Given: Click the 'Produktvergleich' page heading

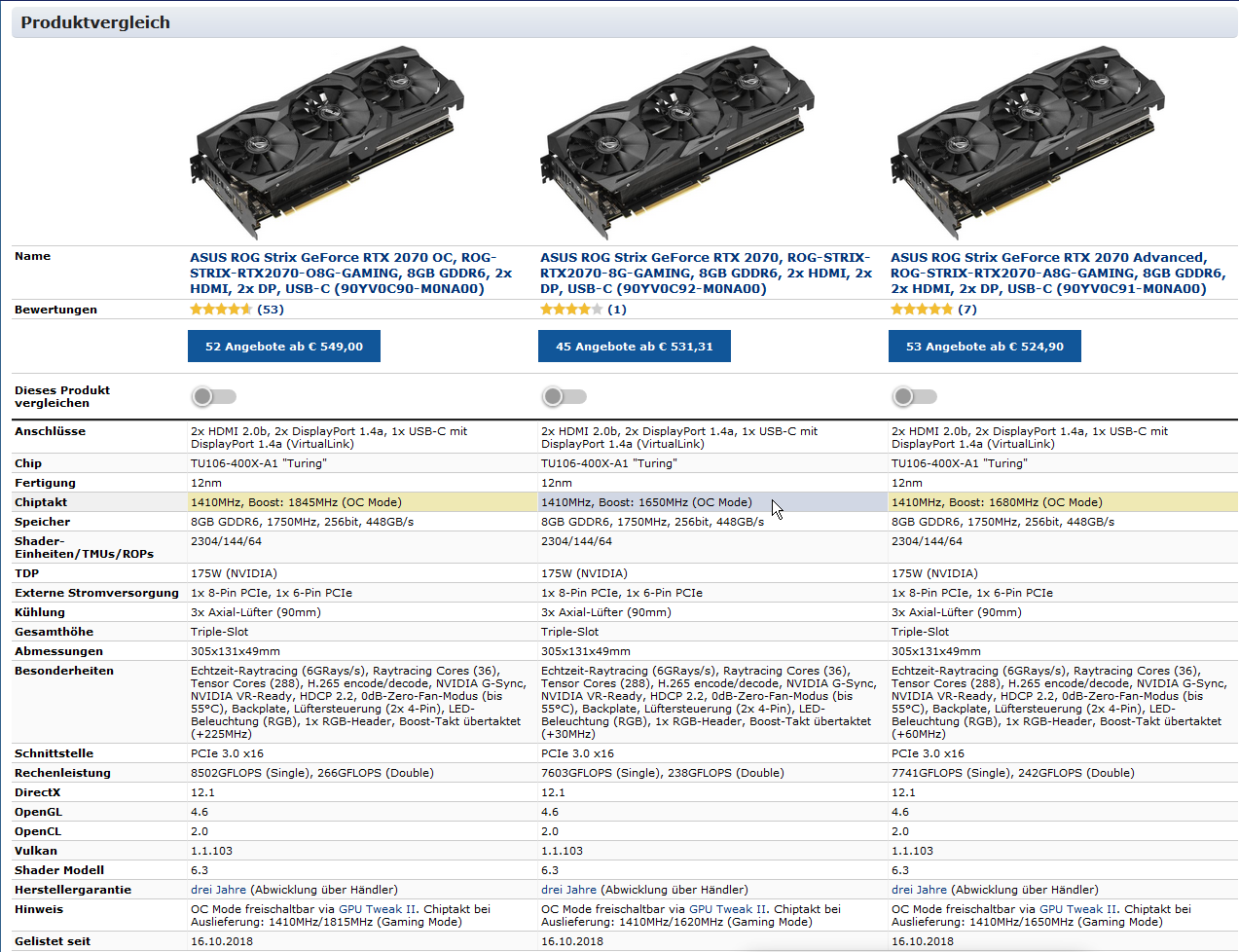Looking at the screenshot, I should click(x=95, y=22).
